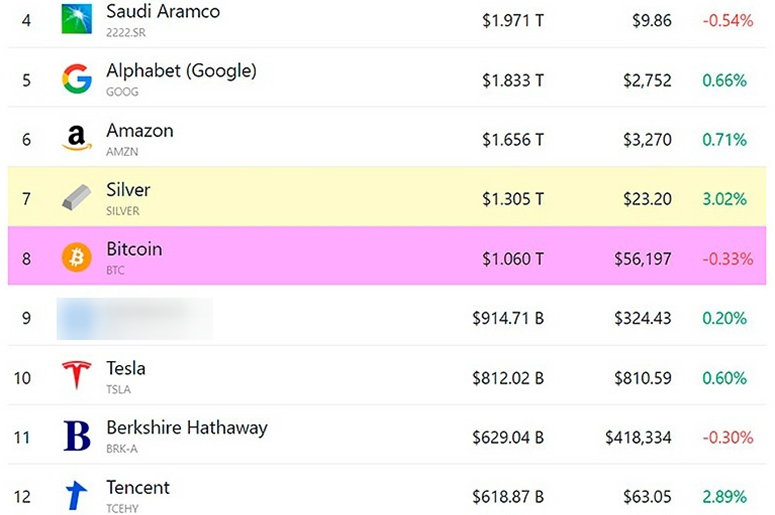Select the Amazon name link
This screenshot has height=515, width=775.
click(139, 131)
